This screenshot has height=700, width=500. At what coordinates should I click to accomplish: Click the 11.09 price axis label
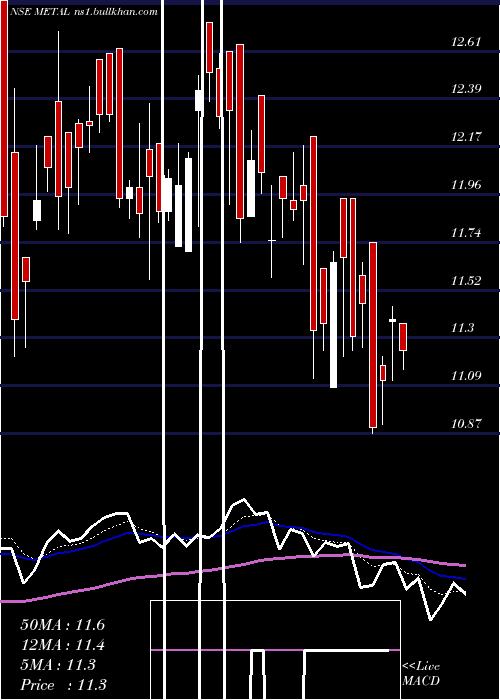466,376
